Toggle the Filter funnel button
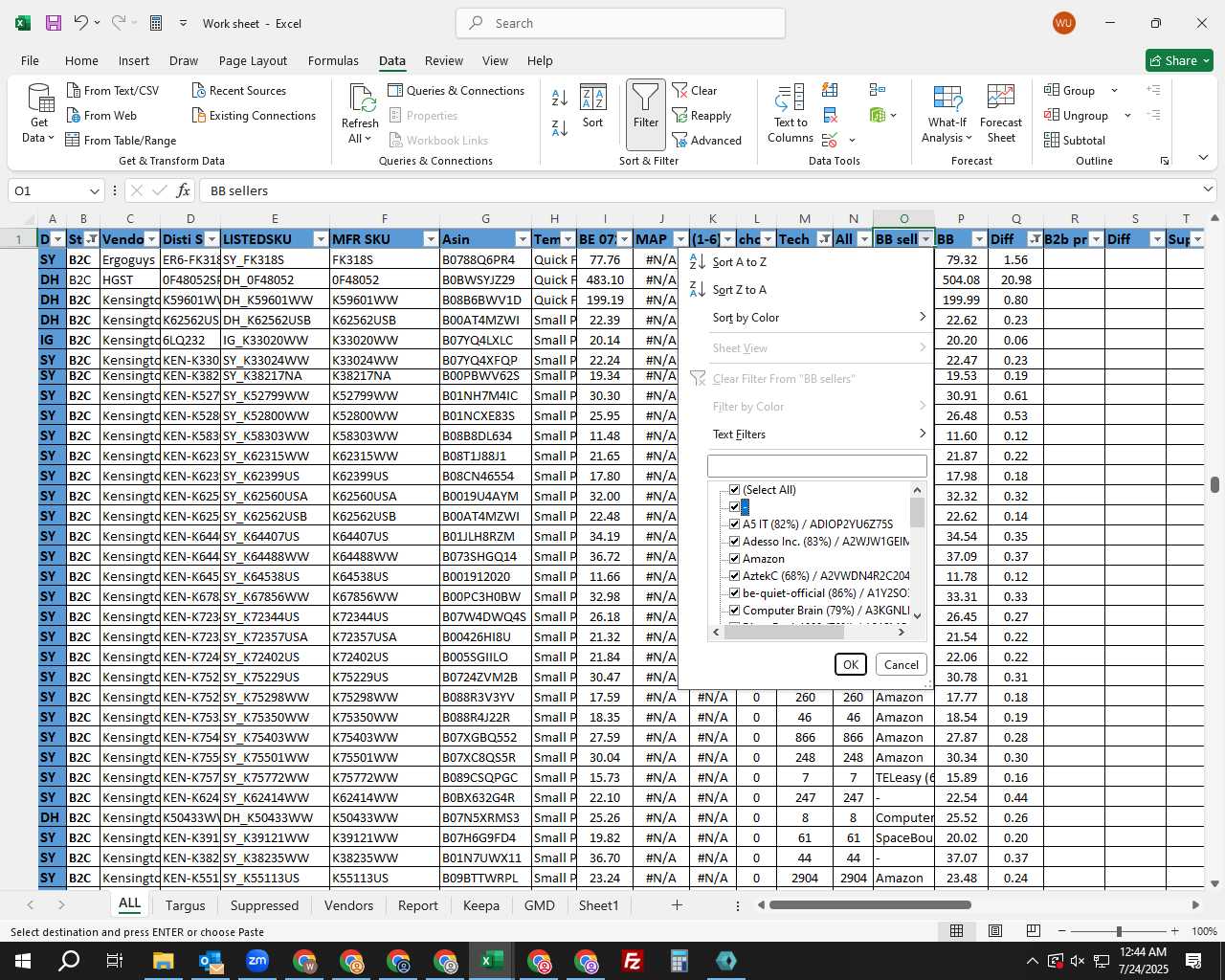 pos(646,115)
